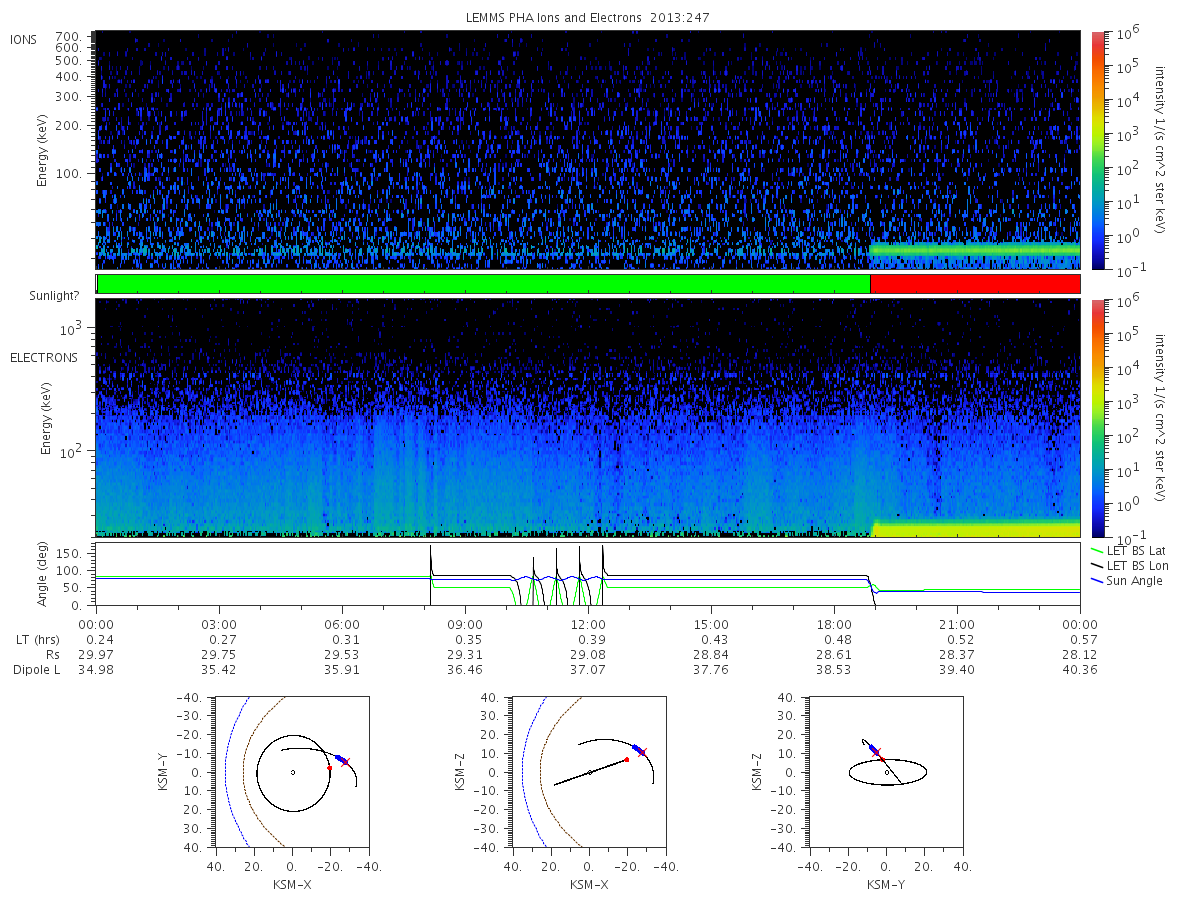Click the red X marker in KSM-Y/KSM-Z plot

coord(876,752)
